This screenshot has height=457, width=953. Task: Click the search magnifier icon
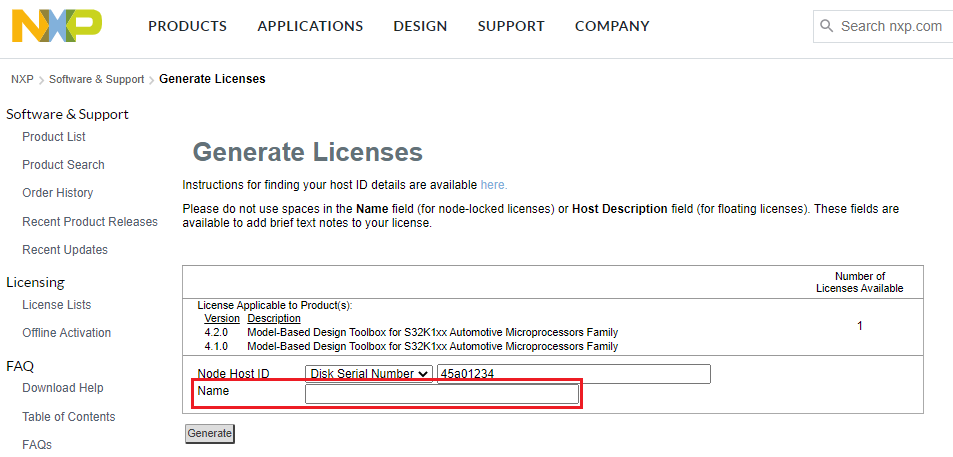[x=826, y=26]
